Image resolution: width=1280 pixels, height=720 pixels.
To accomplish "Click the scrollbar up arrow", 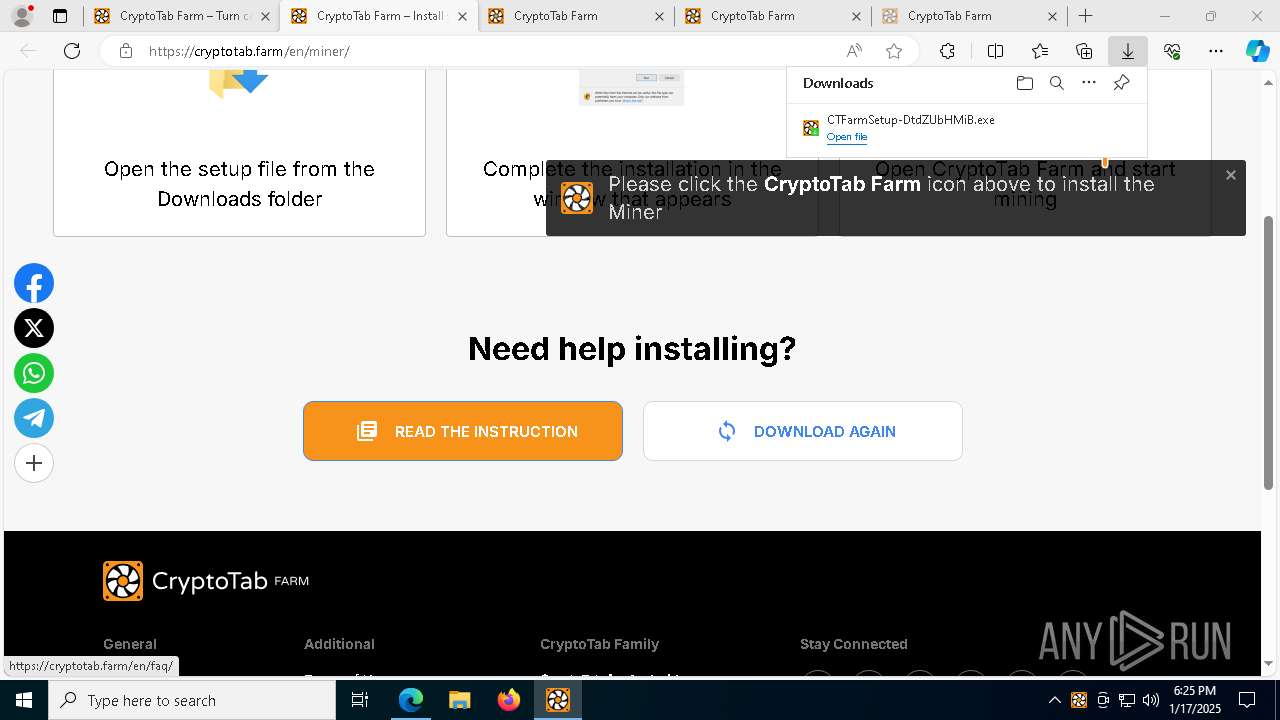I will pos(1269,82).
